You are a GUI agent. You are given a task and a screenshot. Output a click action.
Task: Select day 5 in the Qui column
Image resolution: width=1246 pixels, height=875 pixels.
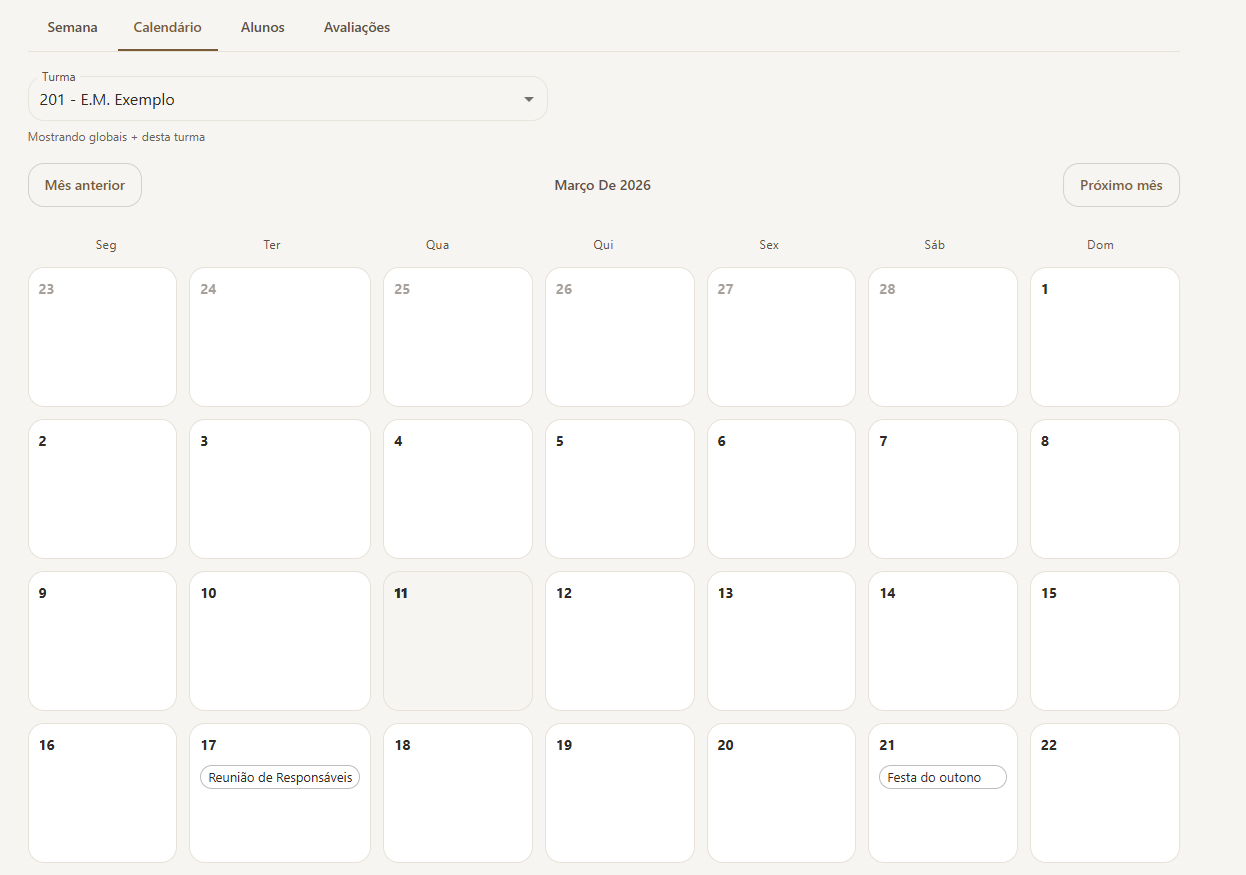[x=619, y=488]
